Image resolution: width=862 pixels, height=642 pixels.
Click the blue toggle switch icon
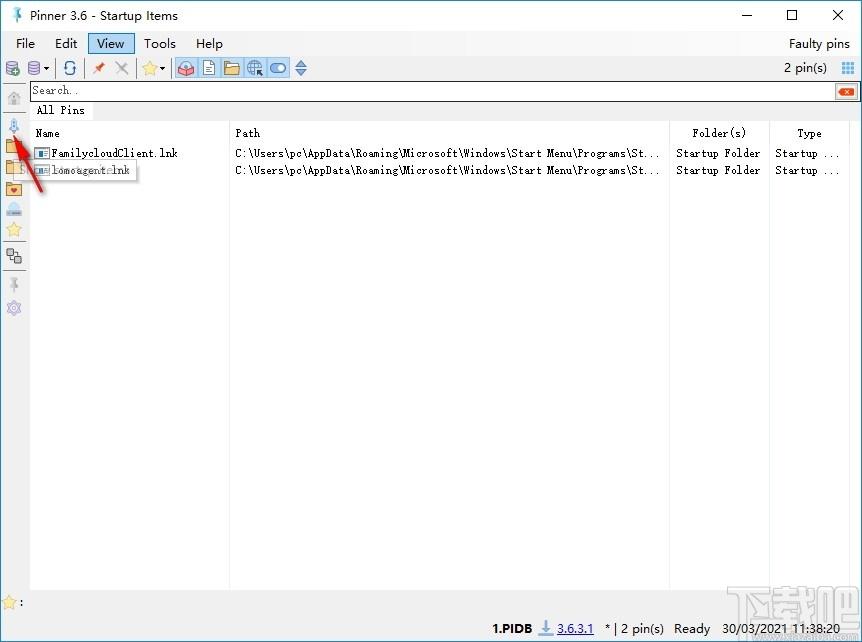(x=278, y=68)
